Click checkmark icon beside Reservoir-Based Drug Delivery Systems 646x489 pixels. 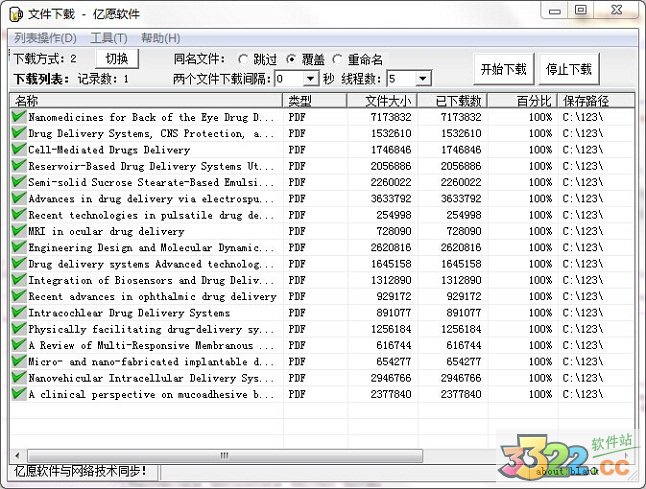point(19,166)
